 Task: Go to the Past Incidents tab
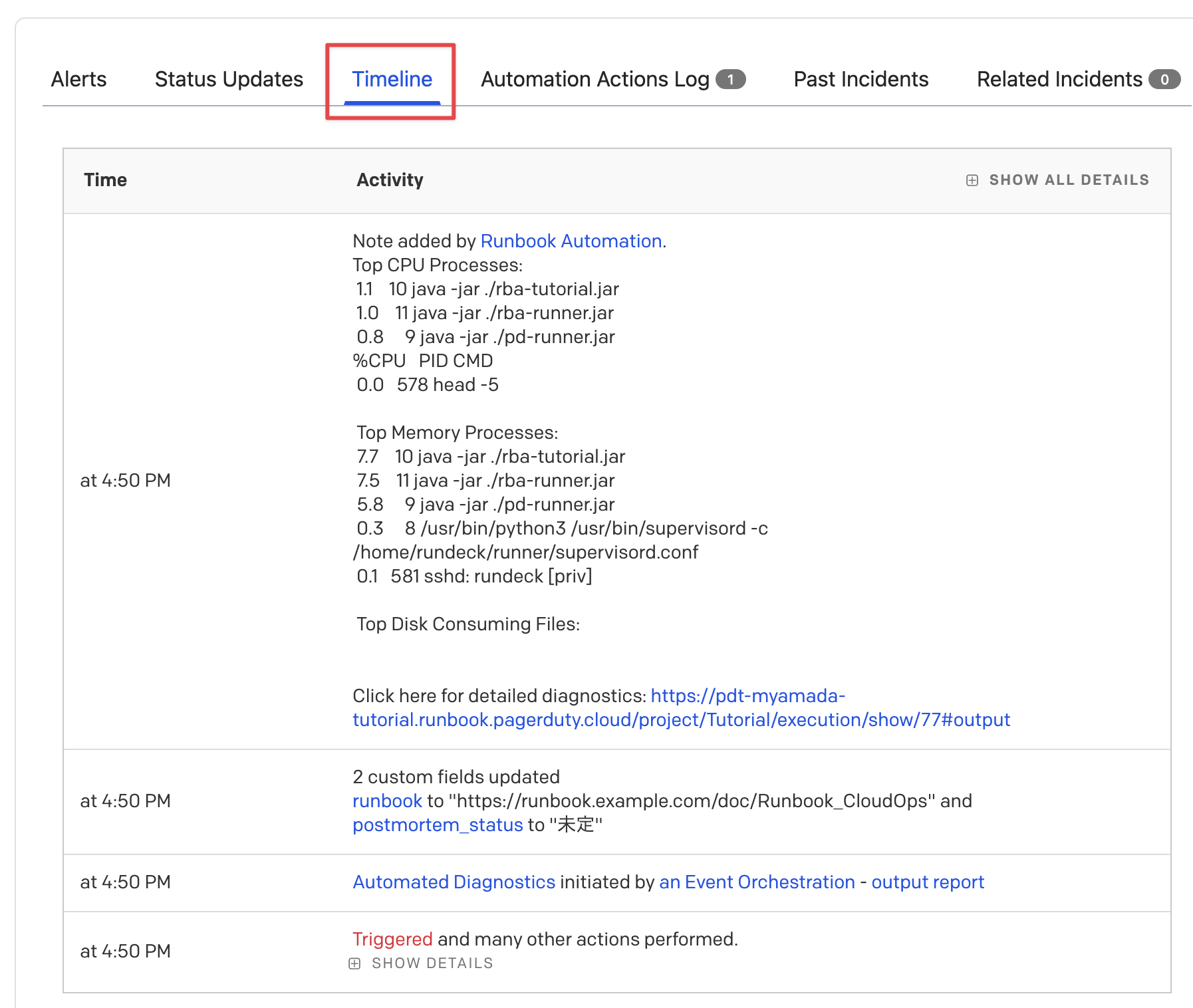coord(861,79)
